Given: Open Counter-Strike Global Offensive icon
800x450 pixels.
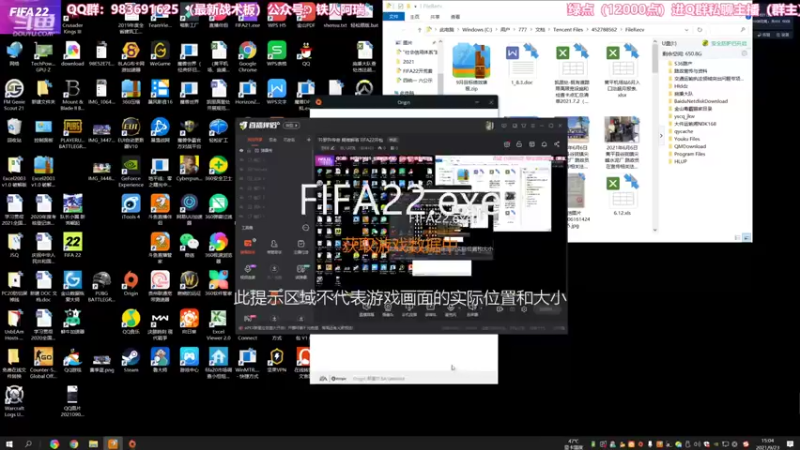Looking at the screenshot, I should pyautogui.click(x=43, y=362).
